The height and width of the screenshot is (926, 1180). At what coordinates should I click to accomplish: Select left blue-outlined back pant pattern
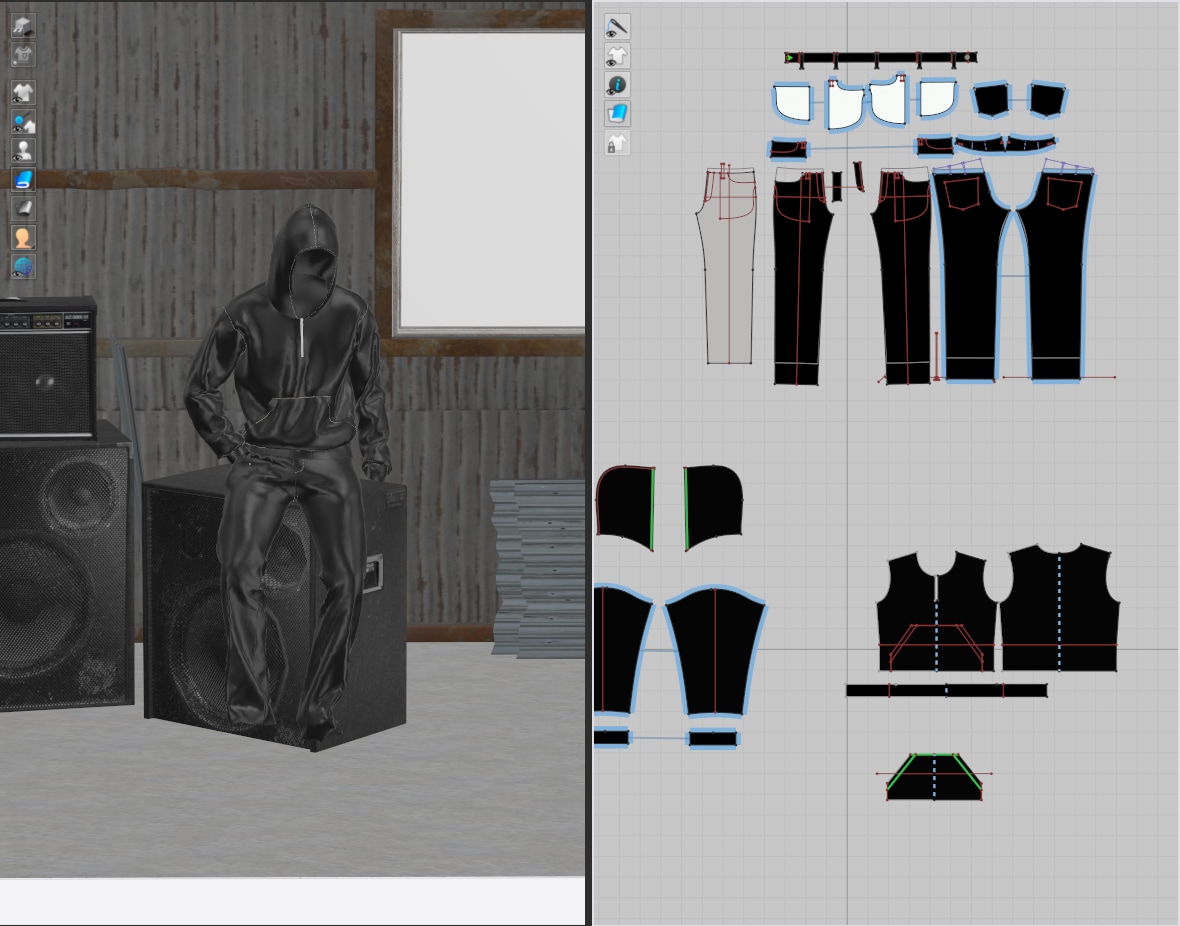pos(972,279)
